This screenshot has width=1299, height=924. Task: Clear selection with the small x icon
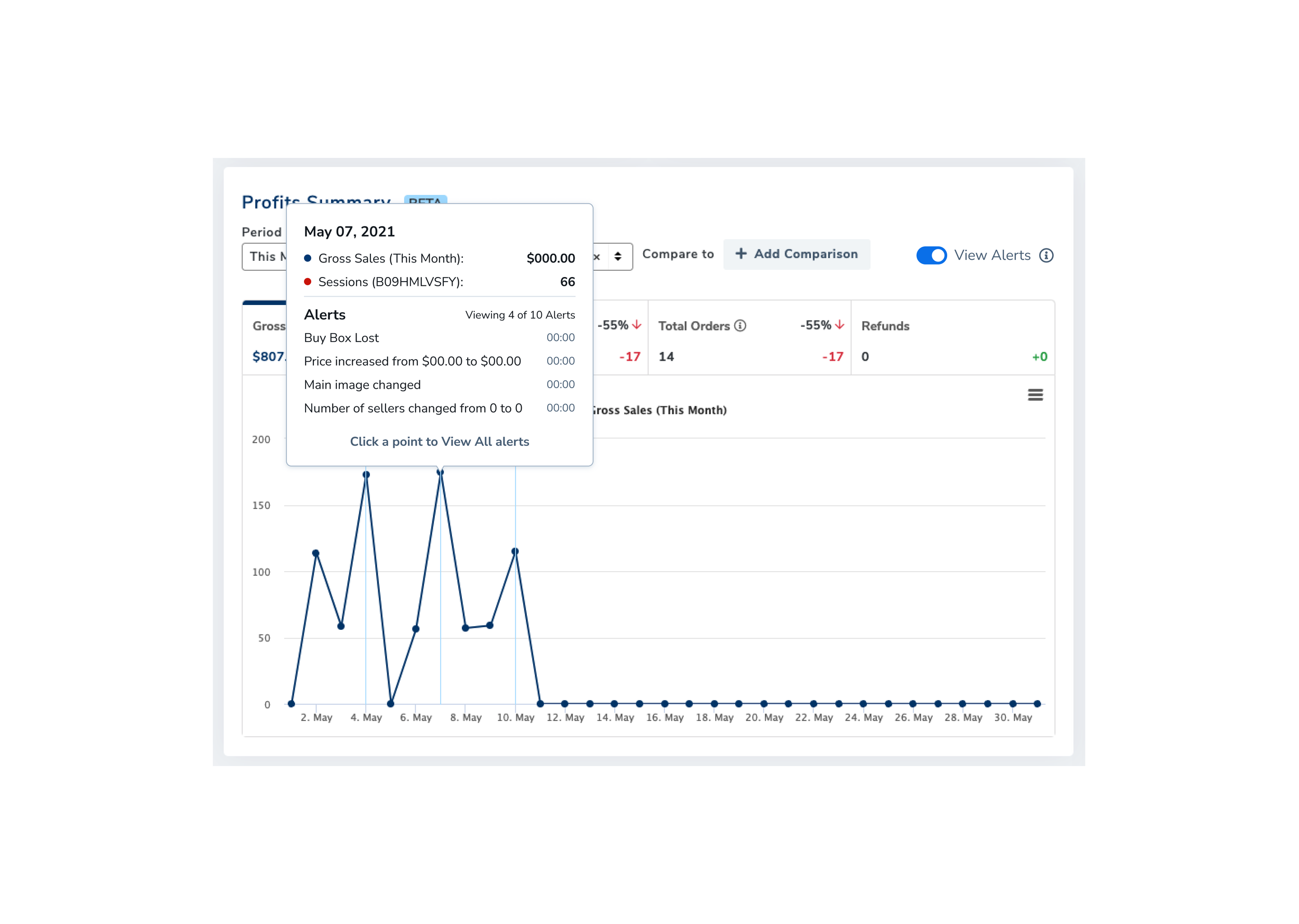tap(597, 257)
